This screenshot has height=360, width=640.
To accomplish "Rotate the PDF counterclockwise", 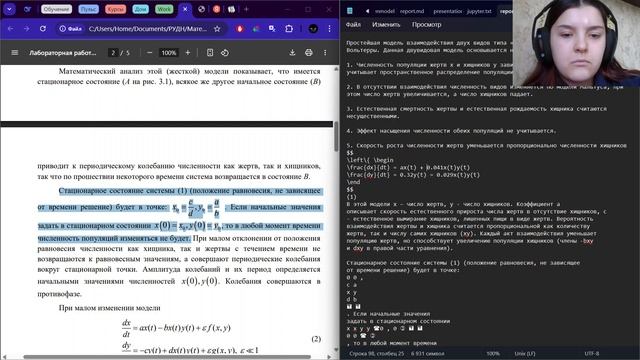I will [x=225, y=53].
